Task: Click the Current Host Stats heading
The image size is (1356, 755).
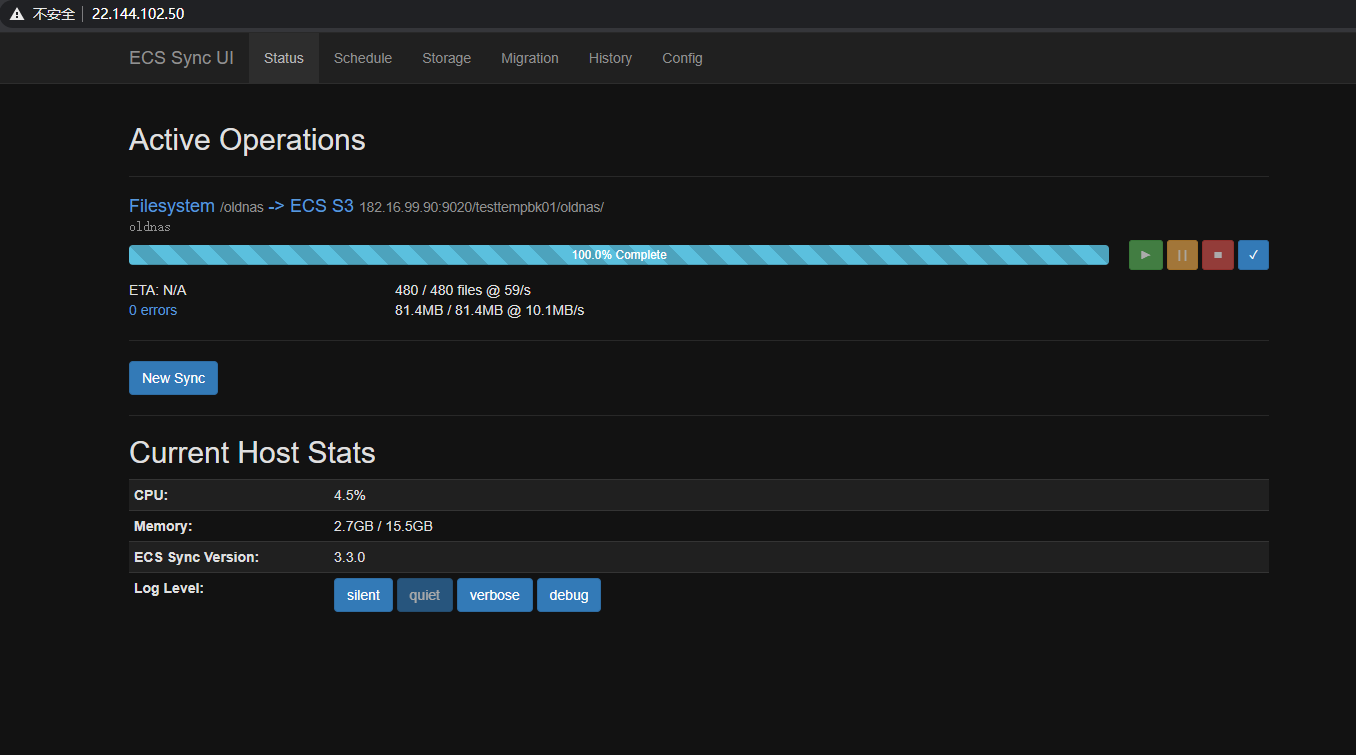Action: tap(252, 453)
